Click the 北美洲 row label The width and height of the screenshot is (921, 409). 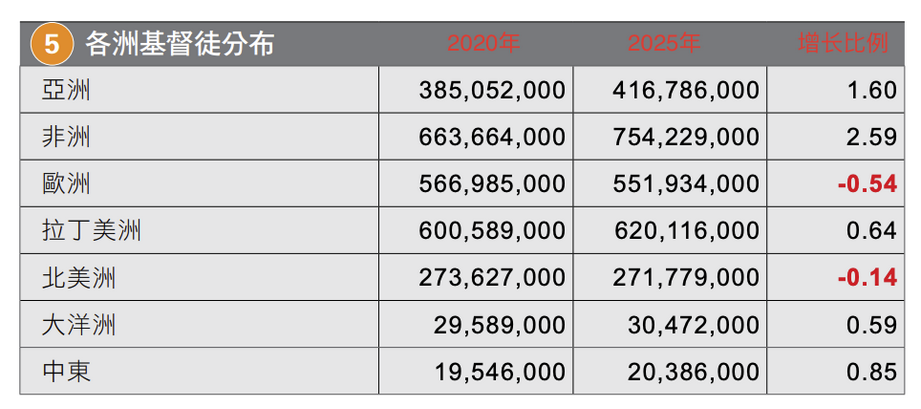pos(80,278)
